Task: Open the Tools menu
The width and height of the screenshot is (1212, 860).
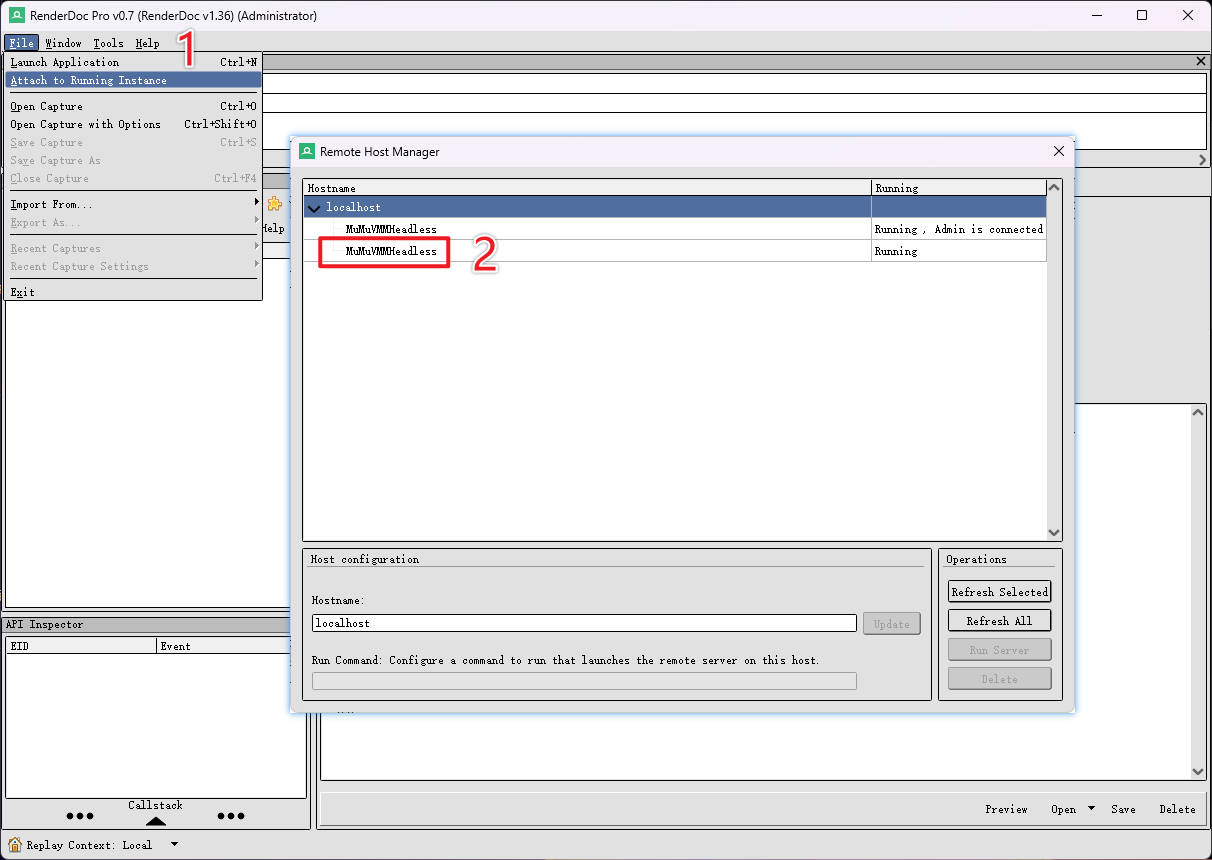Action: [x=108, y=43]
